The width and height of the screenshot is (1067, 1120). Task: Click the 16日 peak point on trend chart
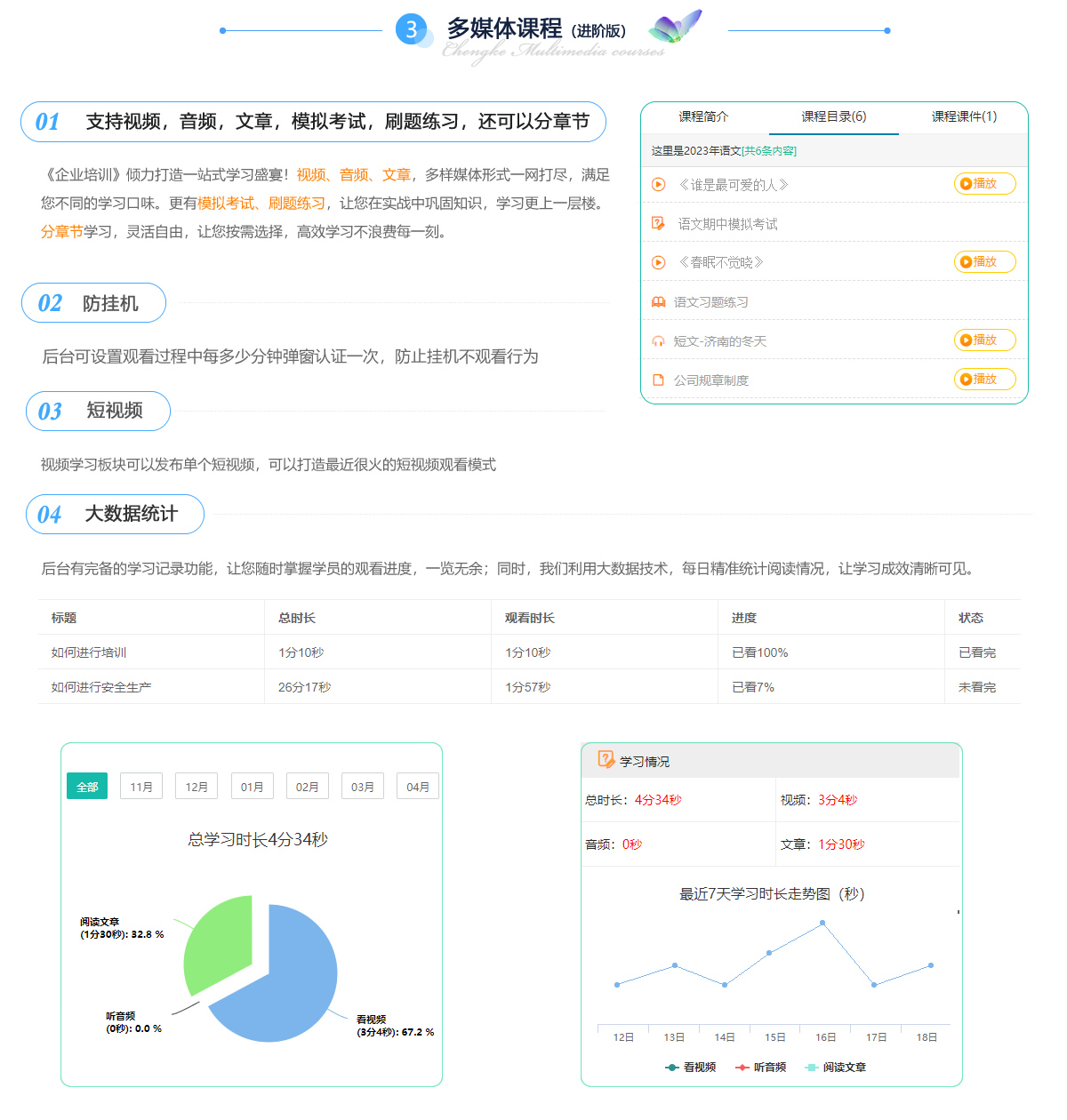tap(822, 923)
